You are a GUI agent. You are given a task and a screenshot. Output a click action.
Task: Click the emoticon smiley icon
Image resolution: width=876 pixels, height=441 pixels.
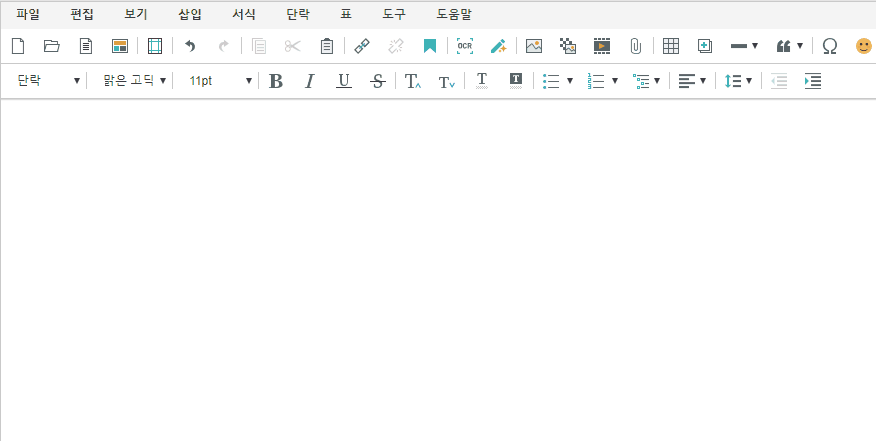[863, 46]
